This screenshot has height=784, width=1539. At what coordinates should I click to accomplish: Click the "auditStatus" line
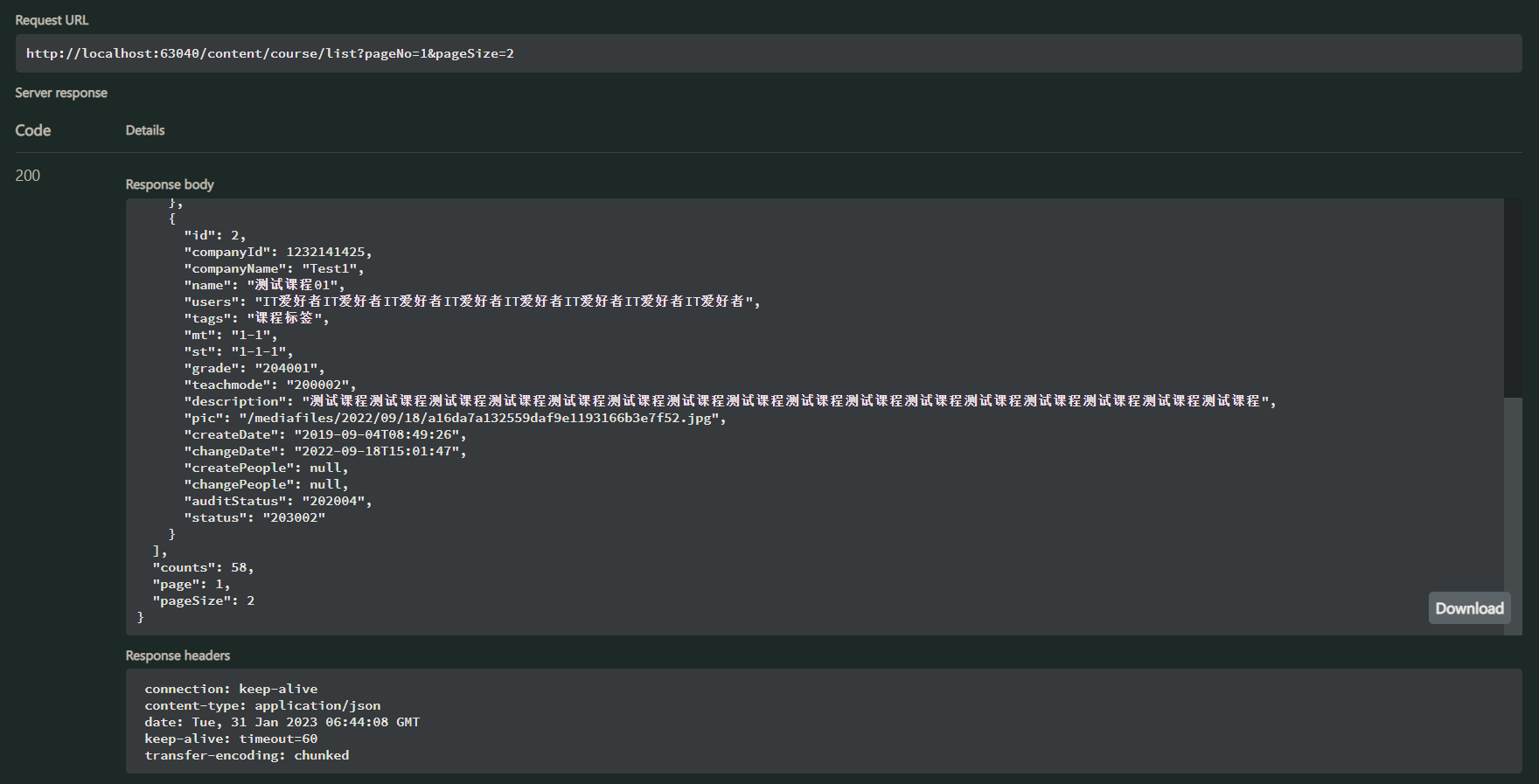click(x=277, y=501)
